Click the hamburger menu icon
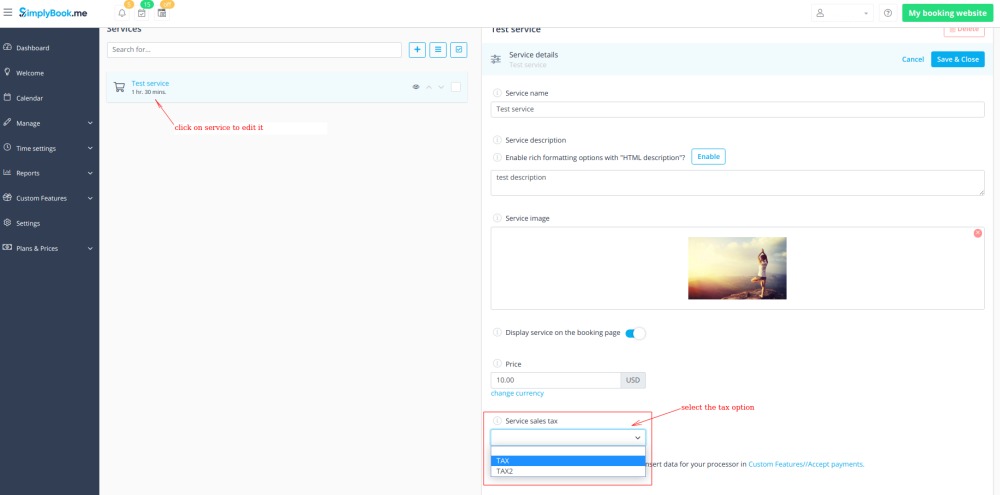 [x=8, y=13]
